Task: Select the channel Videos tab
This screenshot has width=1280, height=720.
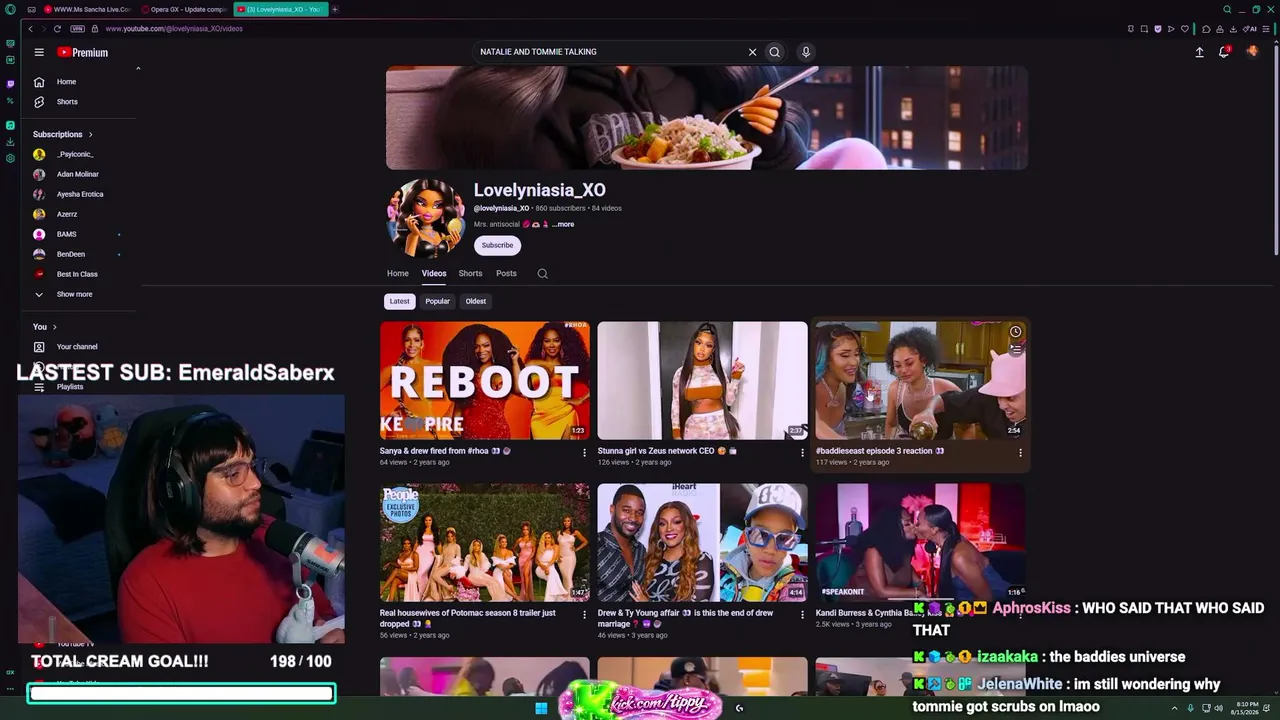Action: 434,273
